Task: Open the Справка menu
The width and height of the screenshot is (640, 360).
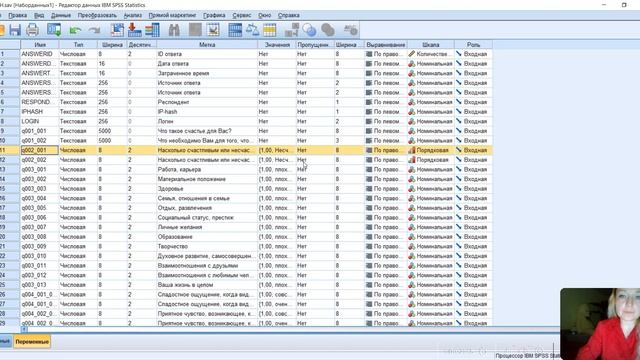Action: tap(289, 15)
